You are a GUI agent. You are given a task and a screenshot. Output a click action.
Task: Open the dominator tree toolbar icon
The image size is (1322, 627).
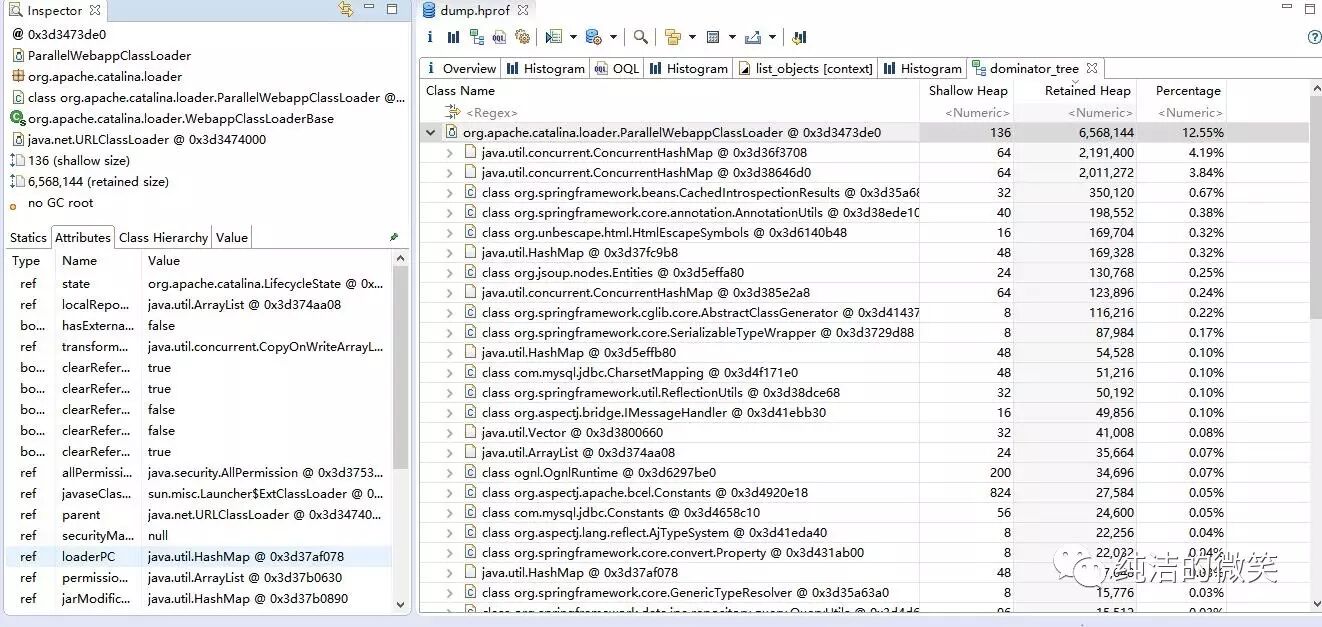477,37
